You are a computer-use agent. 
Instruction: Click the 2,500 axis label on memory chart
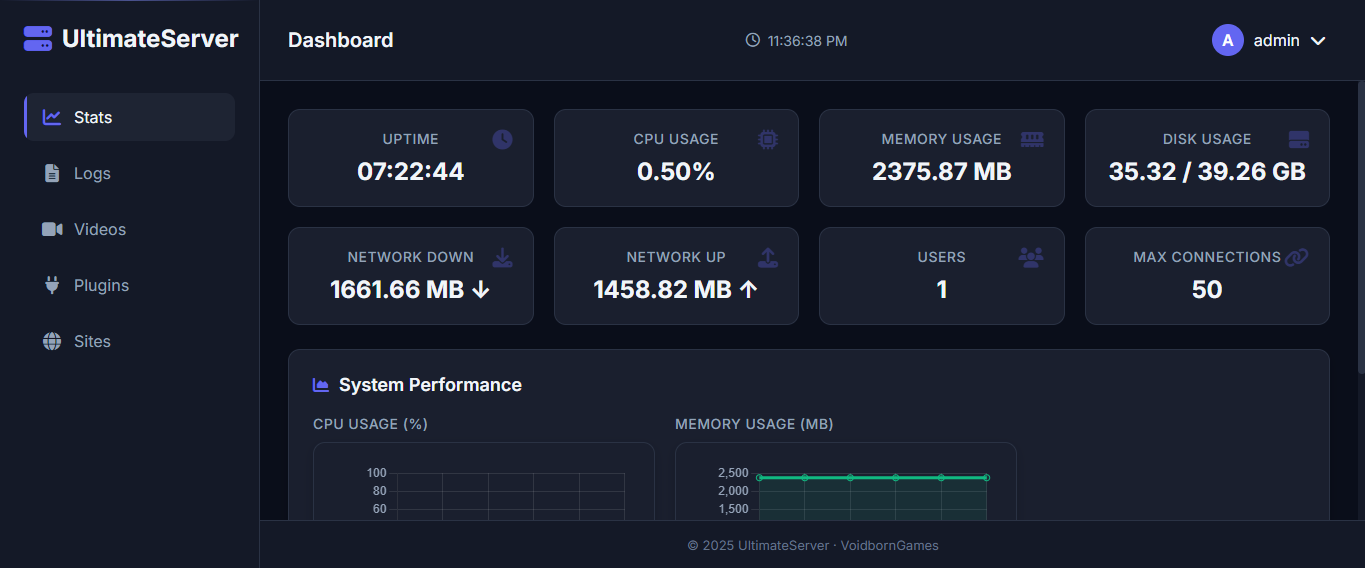(733, 473)
